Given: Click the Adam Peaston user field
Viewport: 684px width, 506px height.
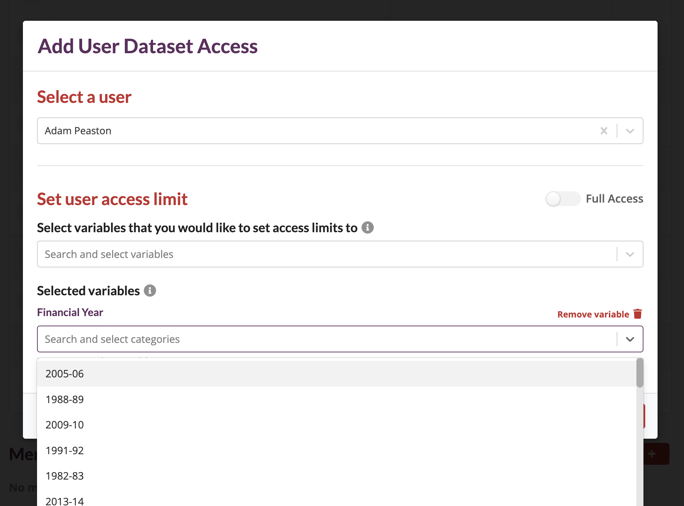Looking at the screenshot, I should coord(340,131).
